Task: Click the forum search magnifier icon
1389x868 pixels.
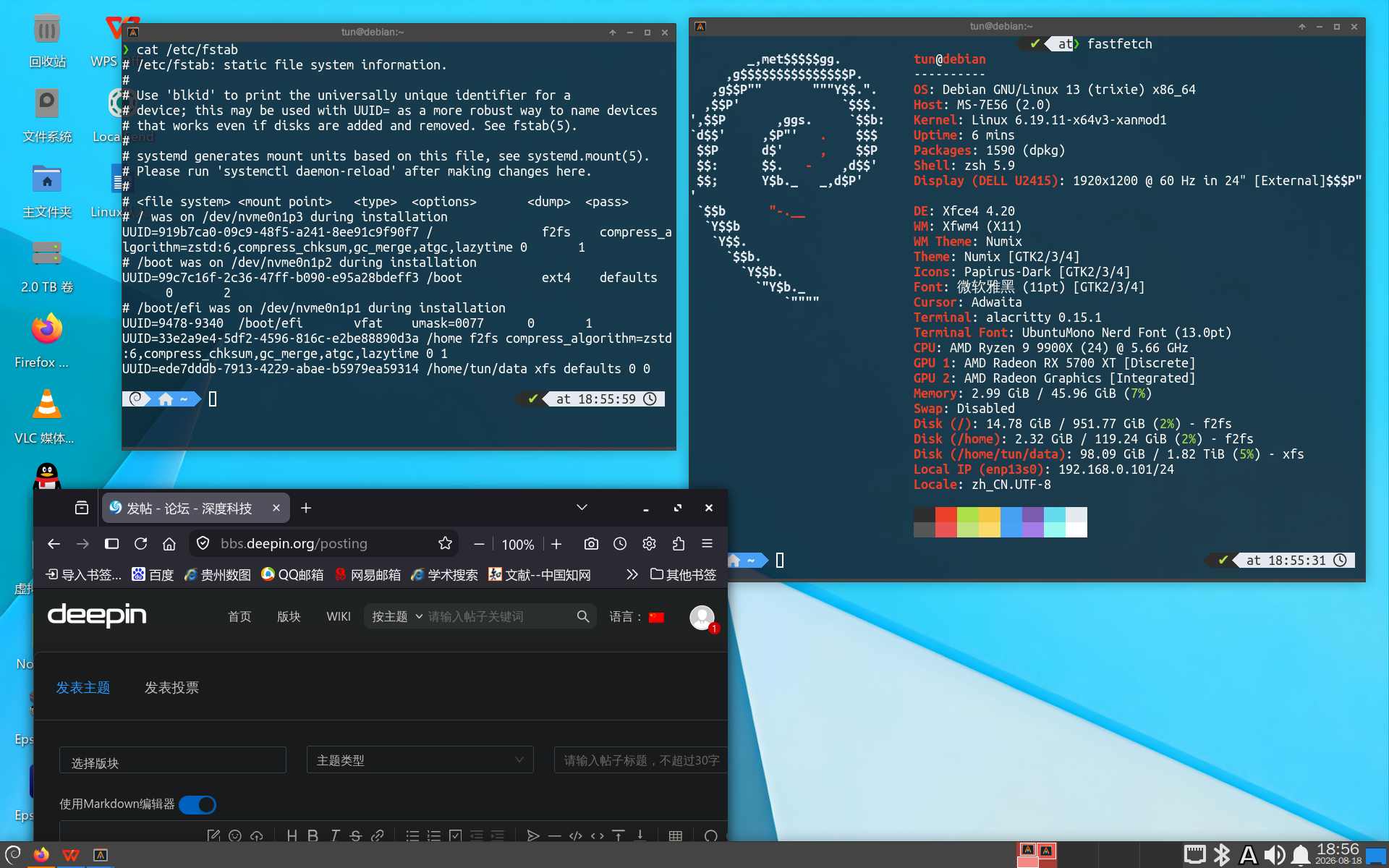Action: click(x=583, y=616)
